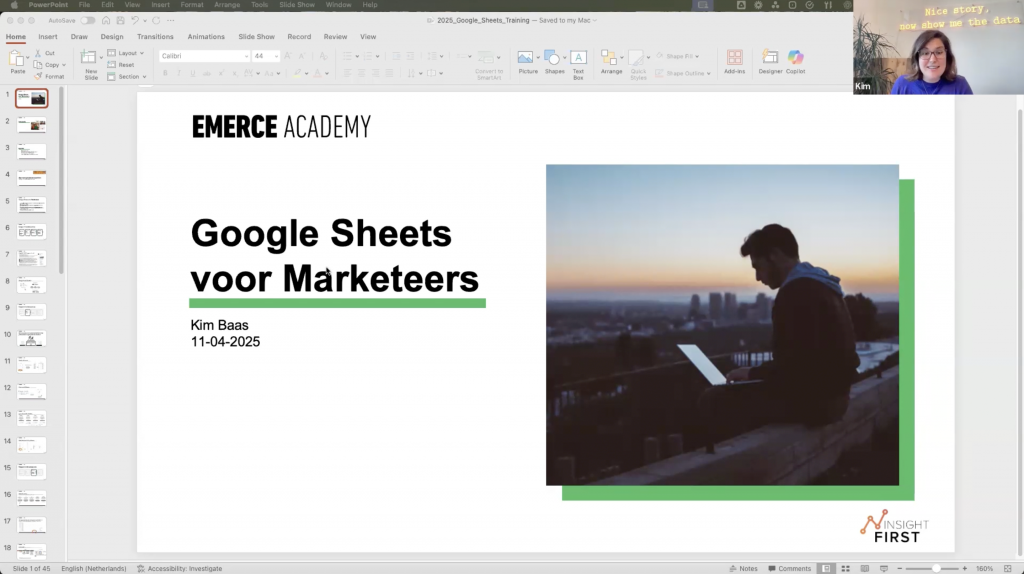Switch to the Insert ribbon tab

point(48,37)
